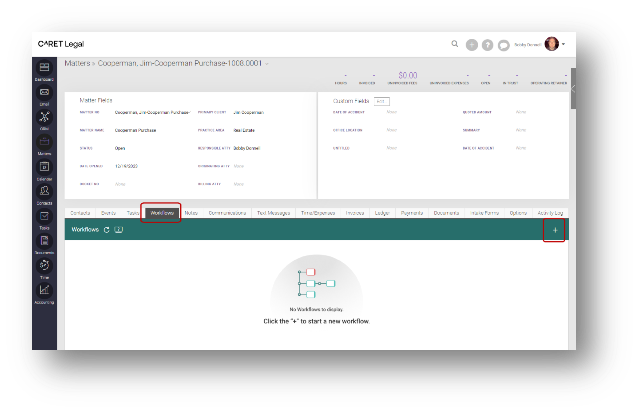This screenshot has width=638, height=412.
Task: Click the help question mark icon
Action: coord(488,45)
